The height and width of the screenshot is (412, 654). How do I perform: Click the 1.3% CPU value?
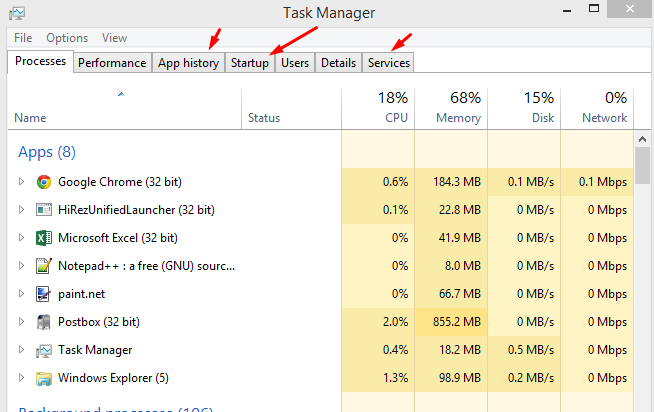coord(395,378)
